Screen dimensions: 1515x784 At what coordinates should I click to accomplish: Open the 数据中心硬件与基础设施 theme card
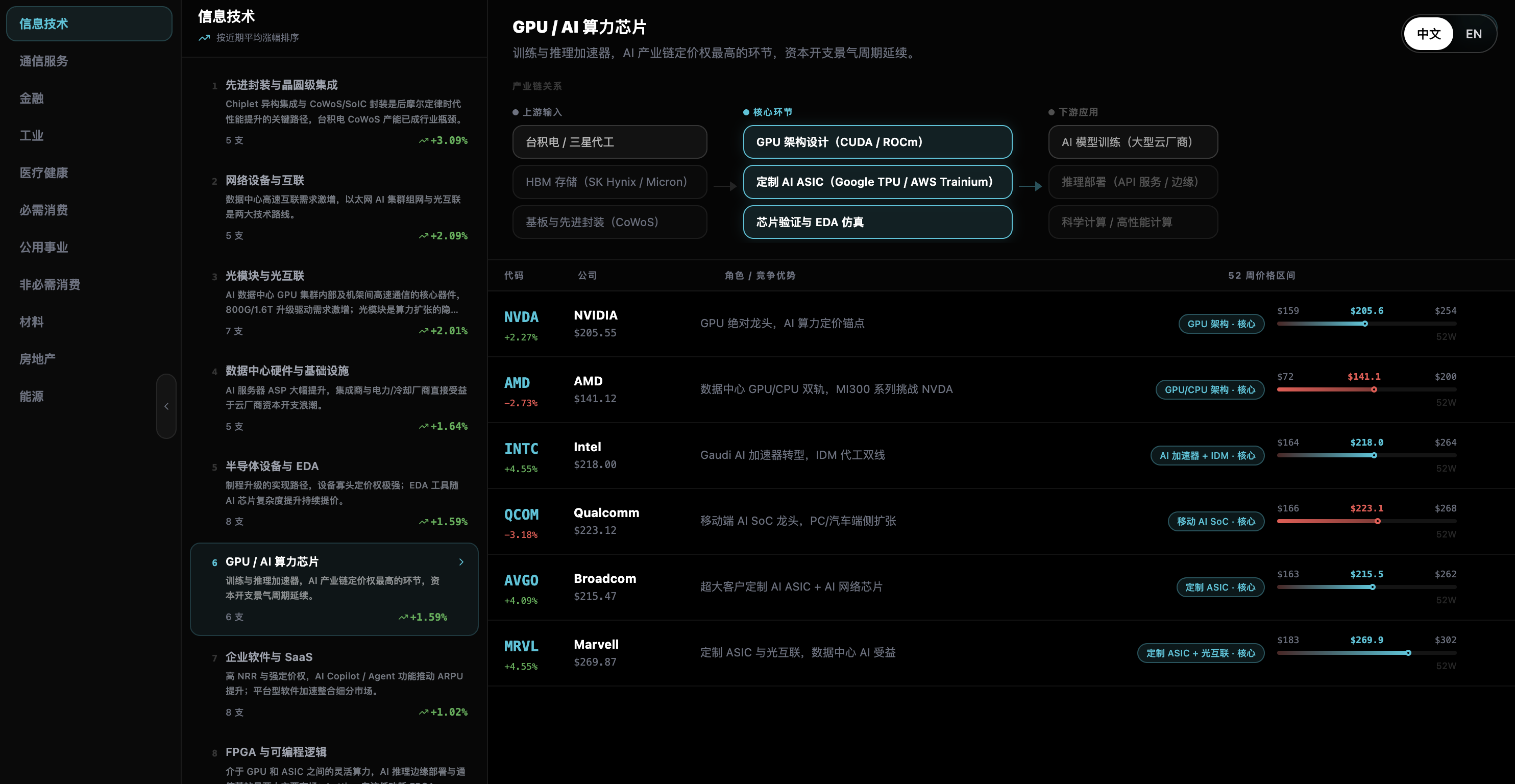point(334,398)
